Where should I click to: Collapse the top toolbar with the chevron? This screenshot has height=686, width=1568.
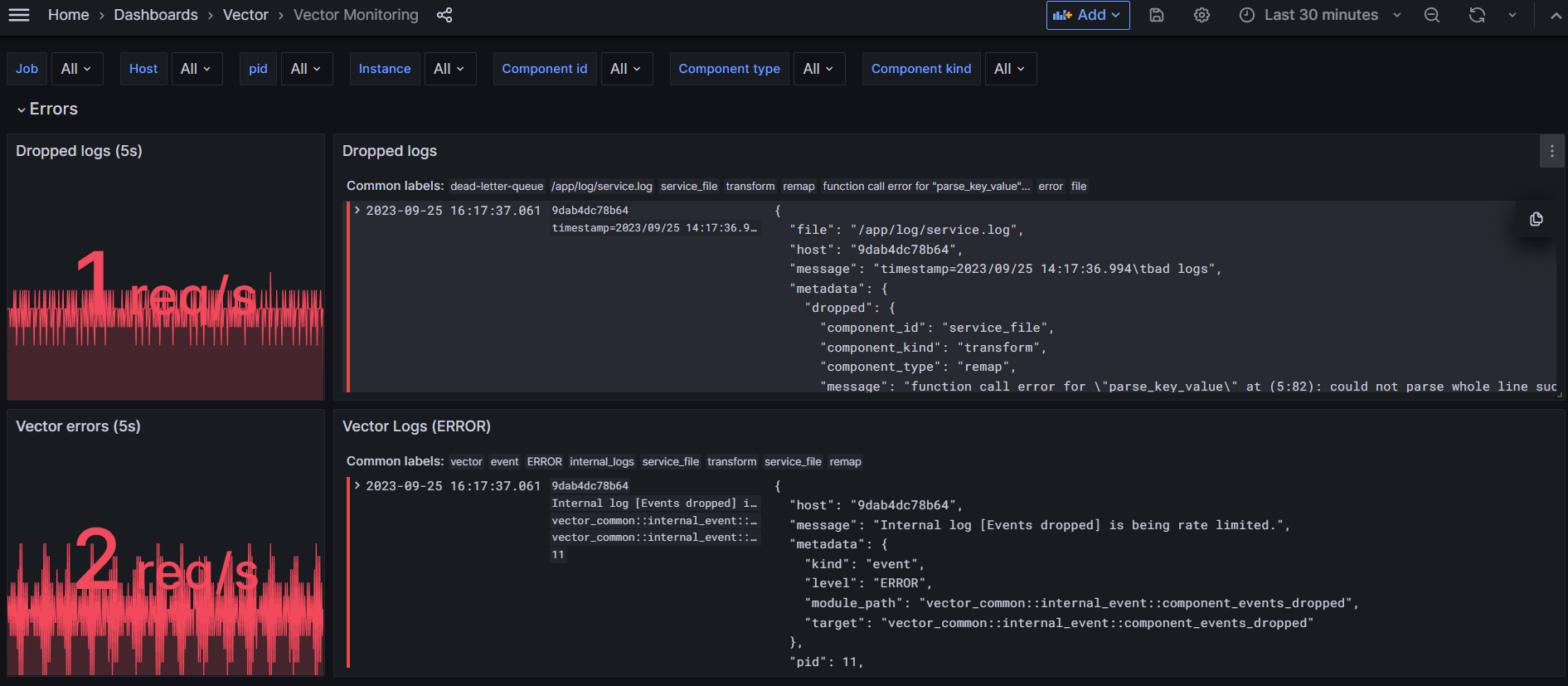point(1556,15)
